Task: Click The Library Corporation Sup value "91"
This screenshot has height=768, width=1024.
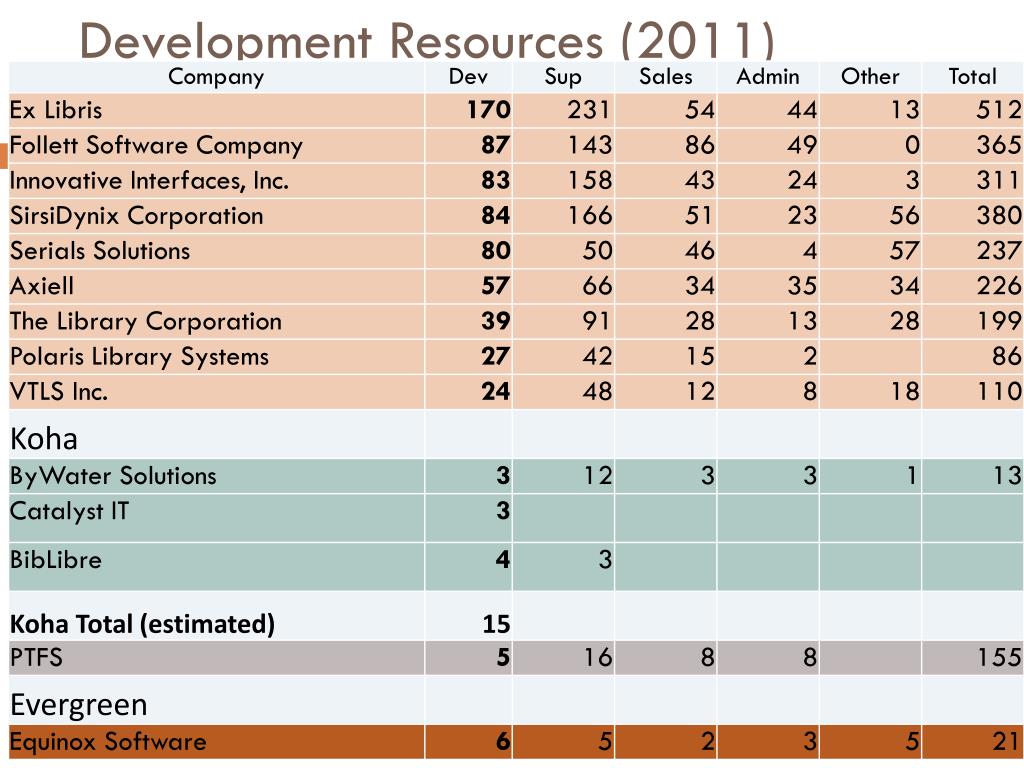Action: [x=597, y=321]
